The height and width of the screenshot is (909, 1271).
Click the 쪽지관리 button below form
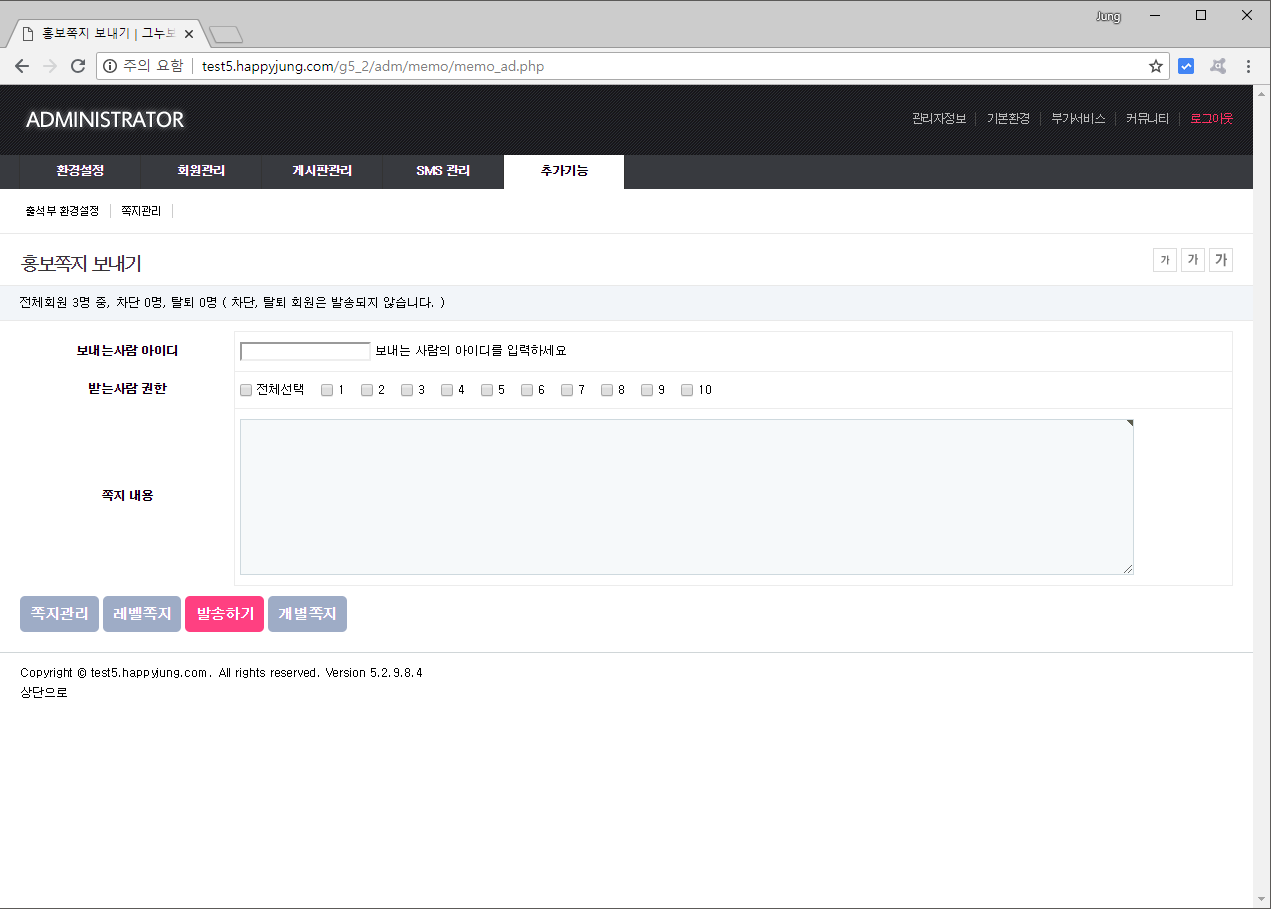(60, 614)
